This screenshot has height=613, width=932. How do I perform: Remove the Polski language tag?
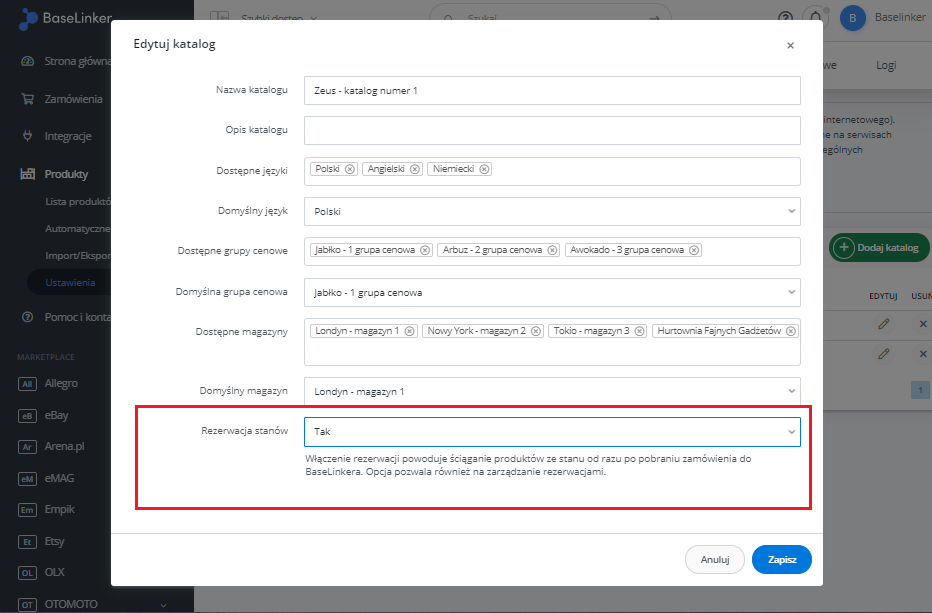click(x=350, y=169)
